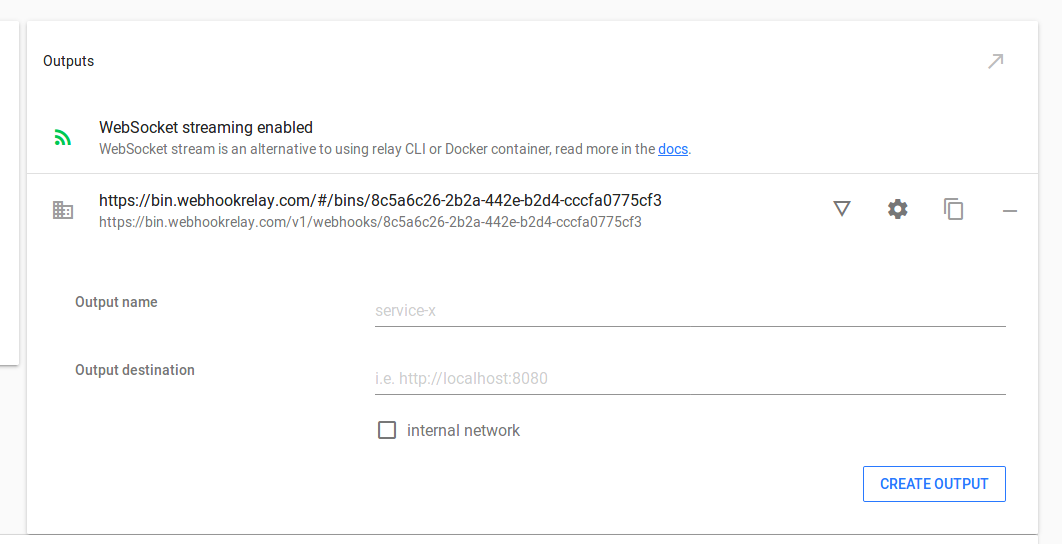Screen dimensions: 1062x544
Task: Click the WebSocket stream description text
Action: pos(377,149)
